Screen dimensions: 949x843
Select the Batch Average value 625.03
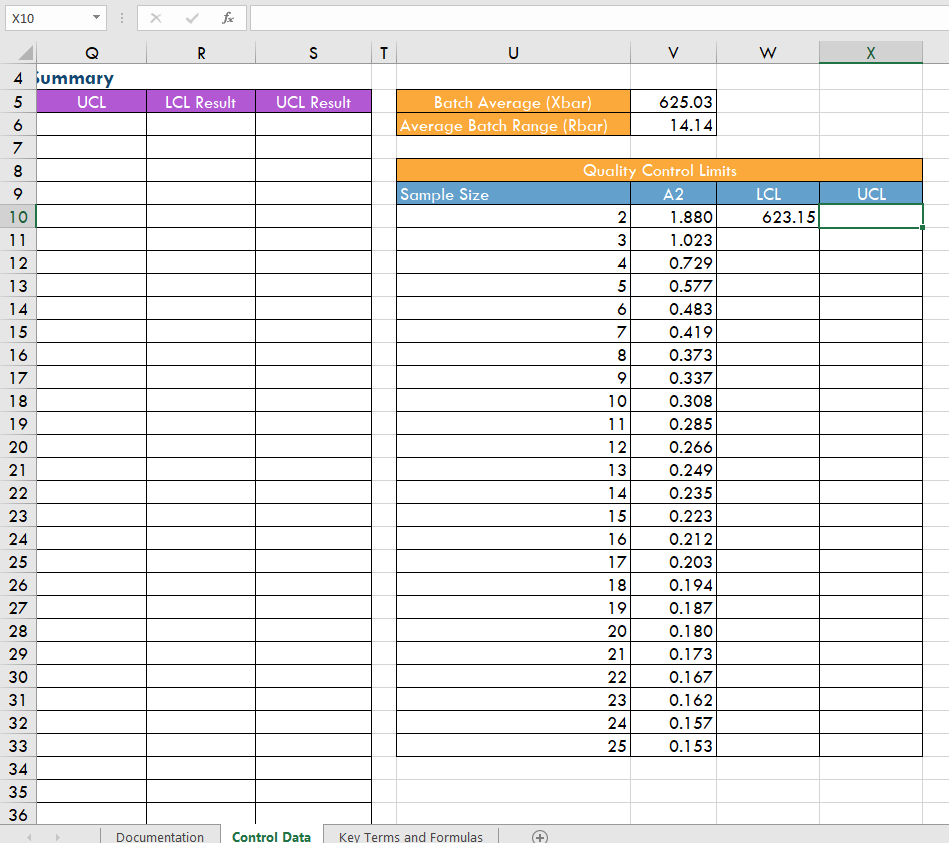[673, 101]
